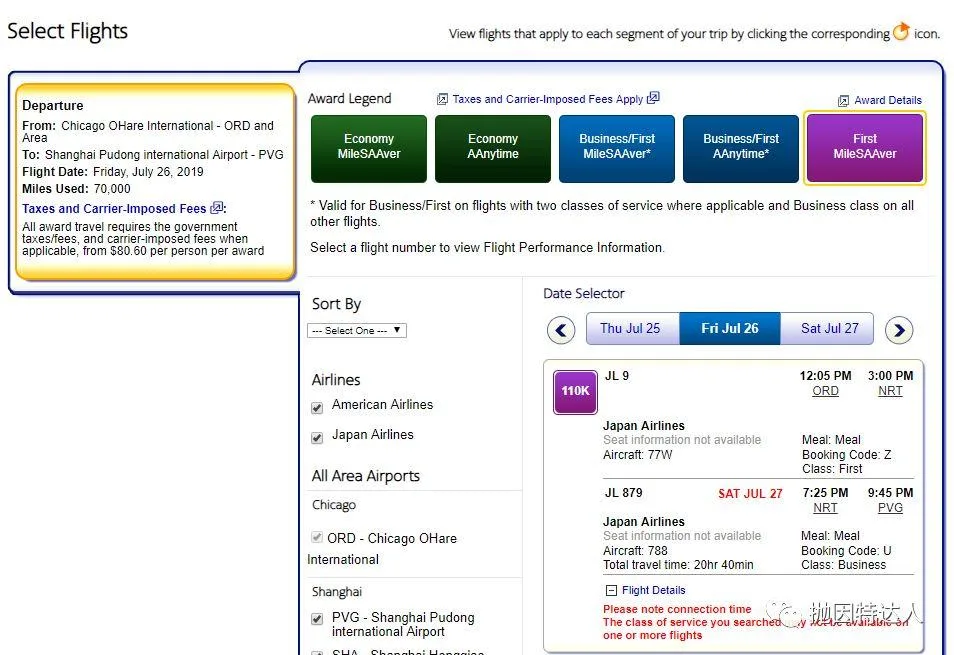The width and height of the screenshot is (954, 655).
Task: Uncheck PVG Shanghai Pudong airport
Action: pyautogui.click(x=317, y=619)
